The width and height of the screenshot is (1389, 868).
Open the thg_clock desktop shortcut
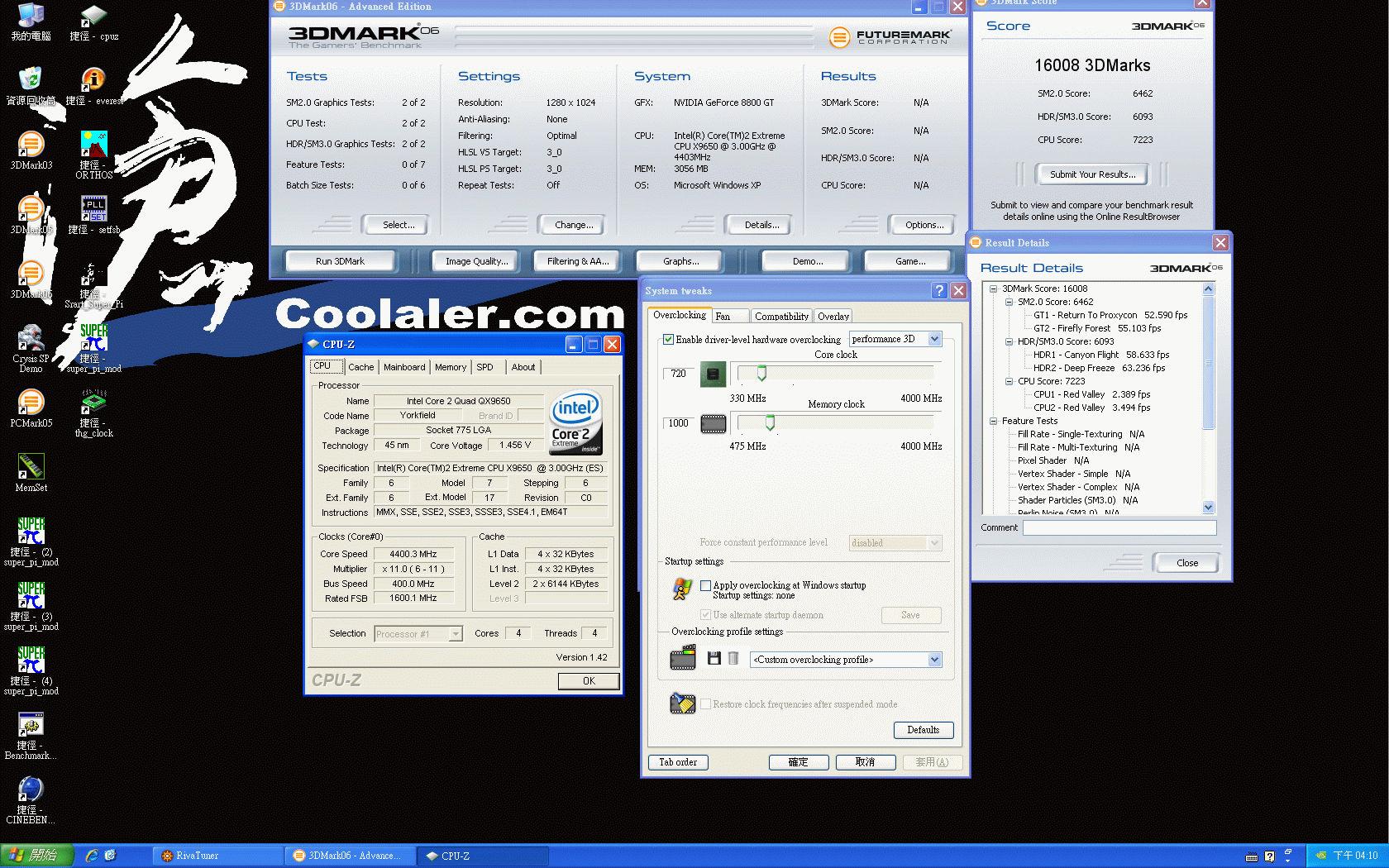93,413
